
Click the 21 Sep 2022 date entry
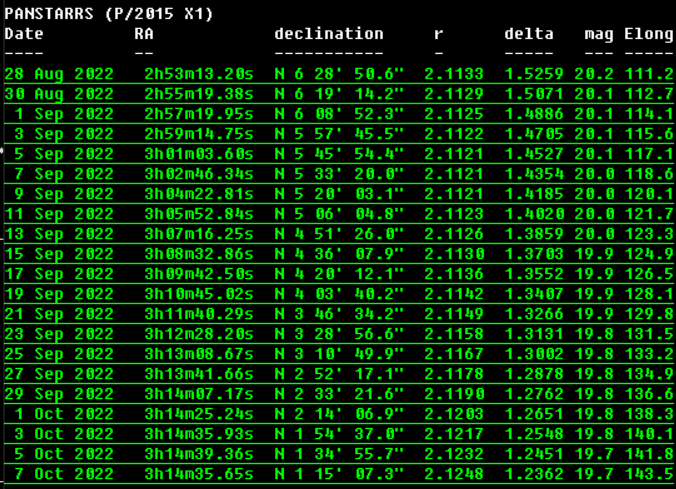point(59,309)
